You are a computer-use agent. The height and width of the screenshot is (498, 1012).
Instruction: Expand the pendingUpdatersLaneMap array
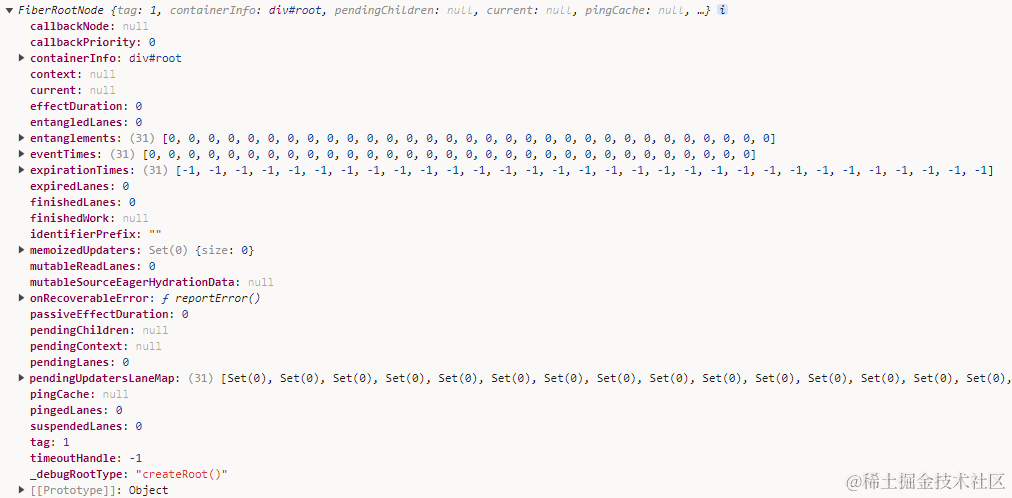[22, 378]
